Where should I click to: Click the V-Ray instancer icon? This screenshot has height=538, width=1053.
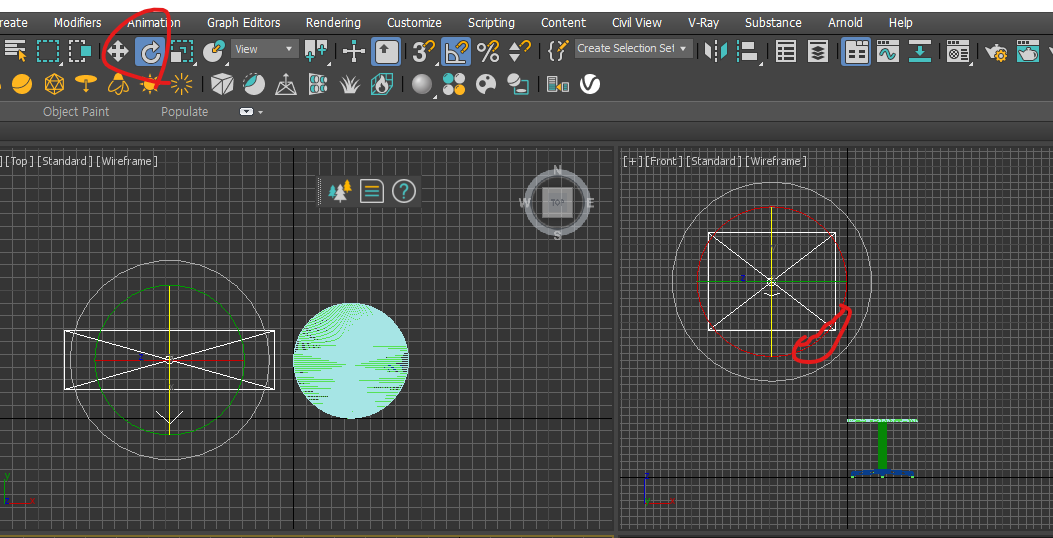pos(318,85)
